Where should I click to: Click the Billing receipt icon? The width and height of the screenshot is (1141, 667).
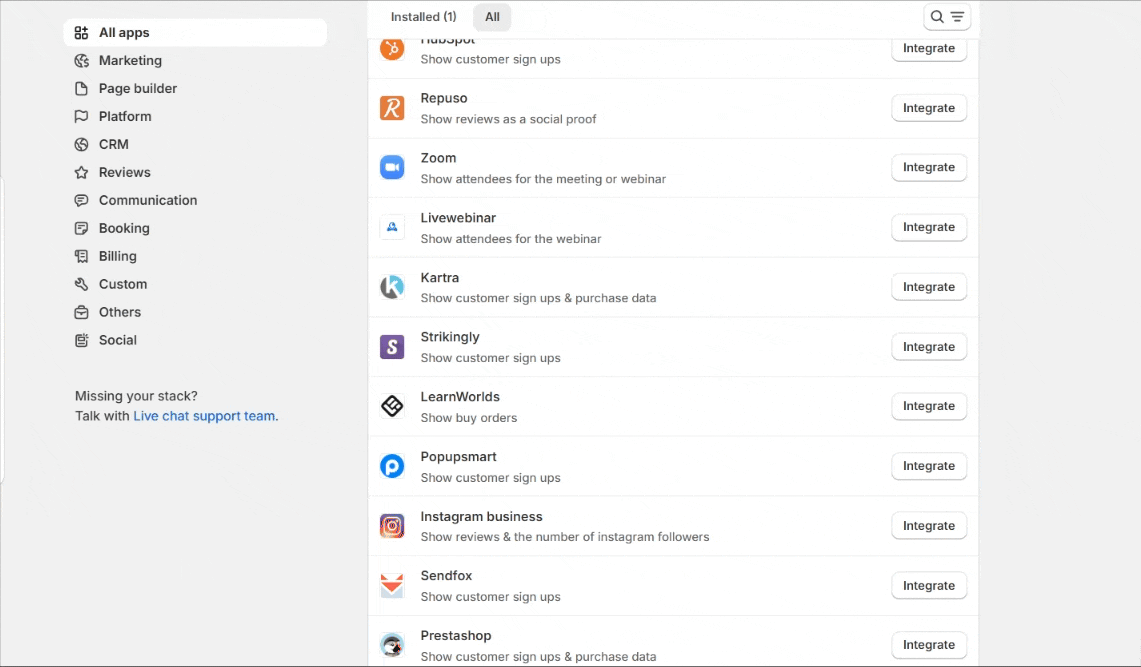click(x=82, y=256)
